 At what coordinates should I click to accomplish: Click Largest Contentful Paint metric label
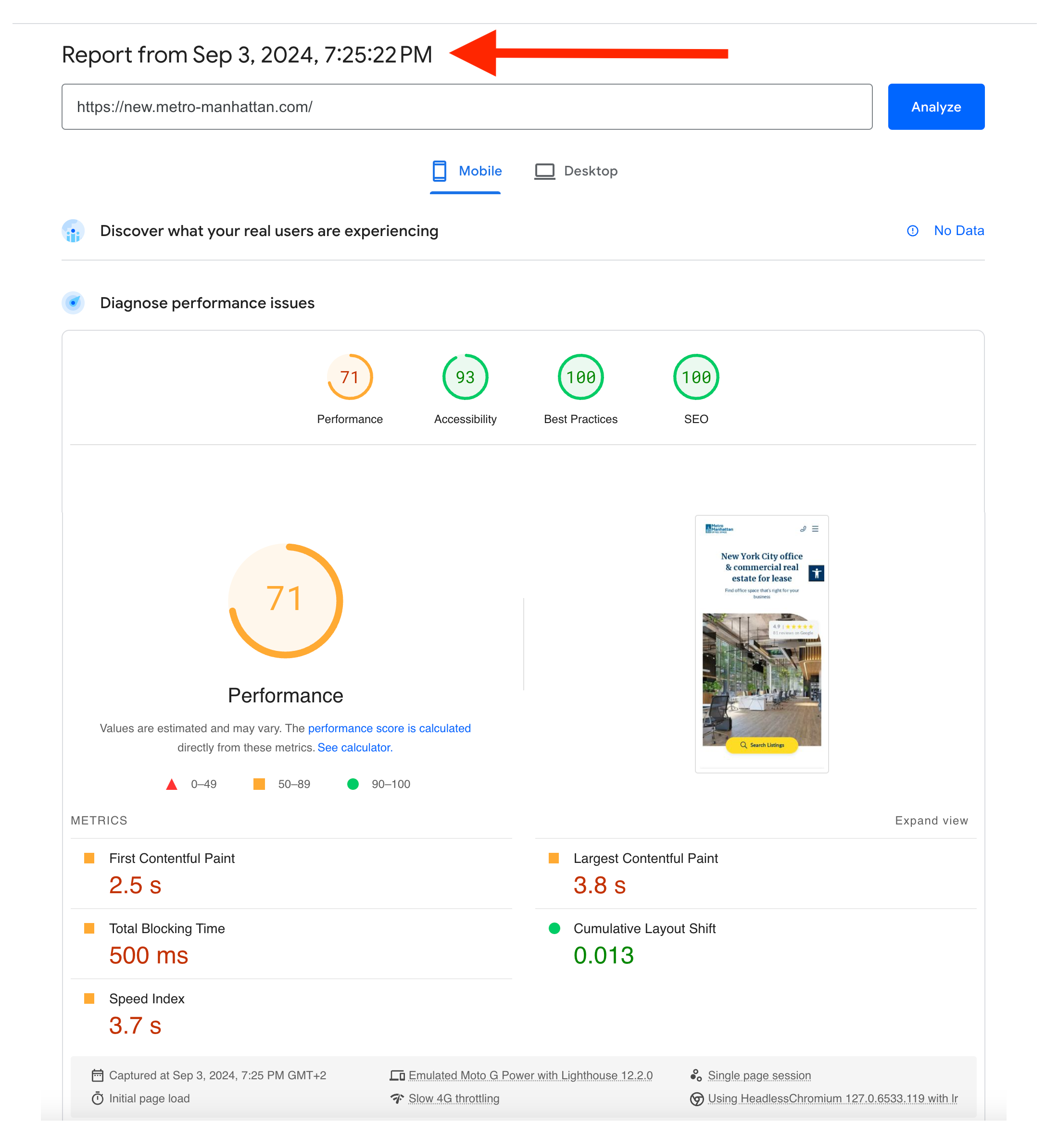[x=645, y=858]
